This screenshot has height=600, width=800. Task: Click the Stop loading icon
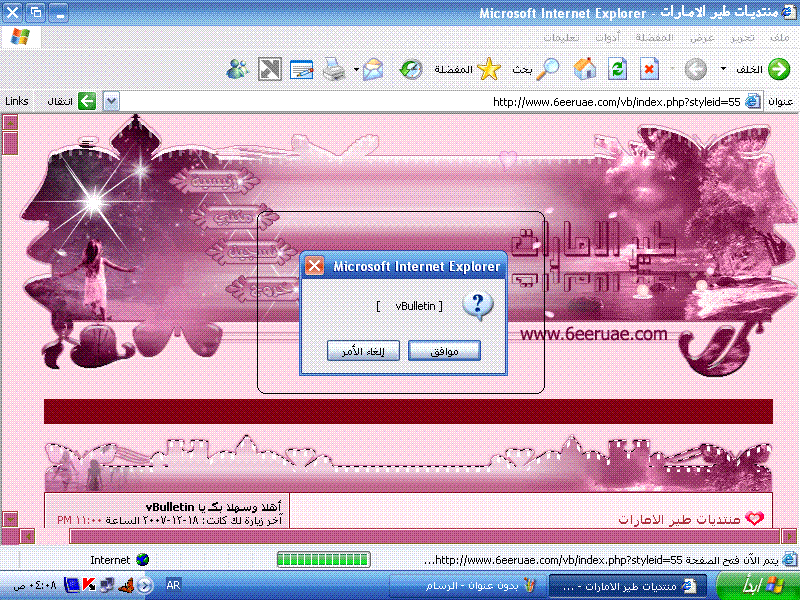(649, 69)
